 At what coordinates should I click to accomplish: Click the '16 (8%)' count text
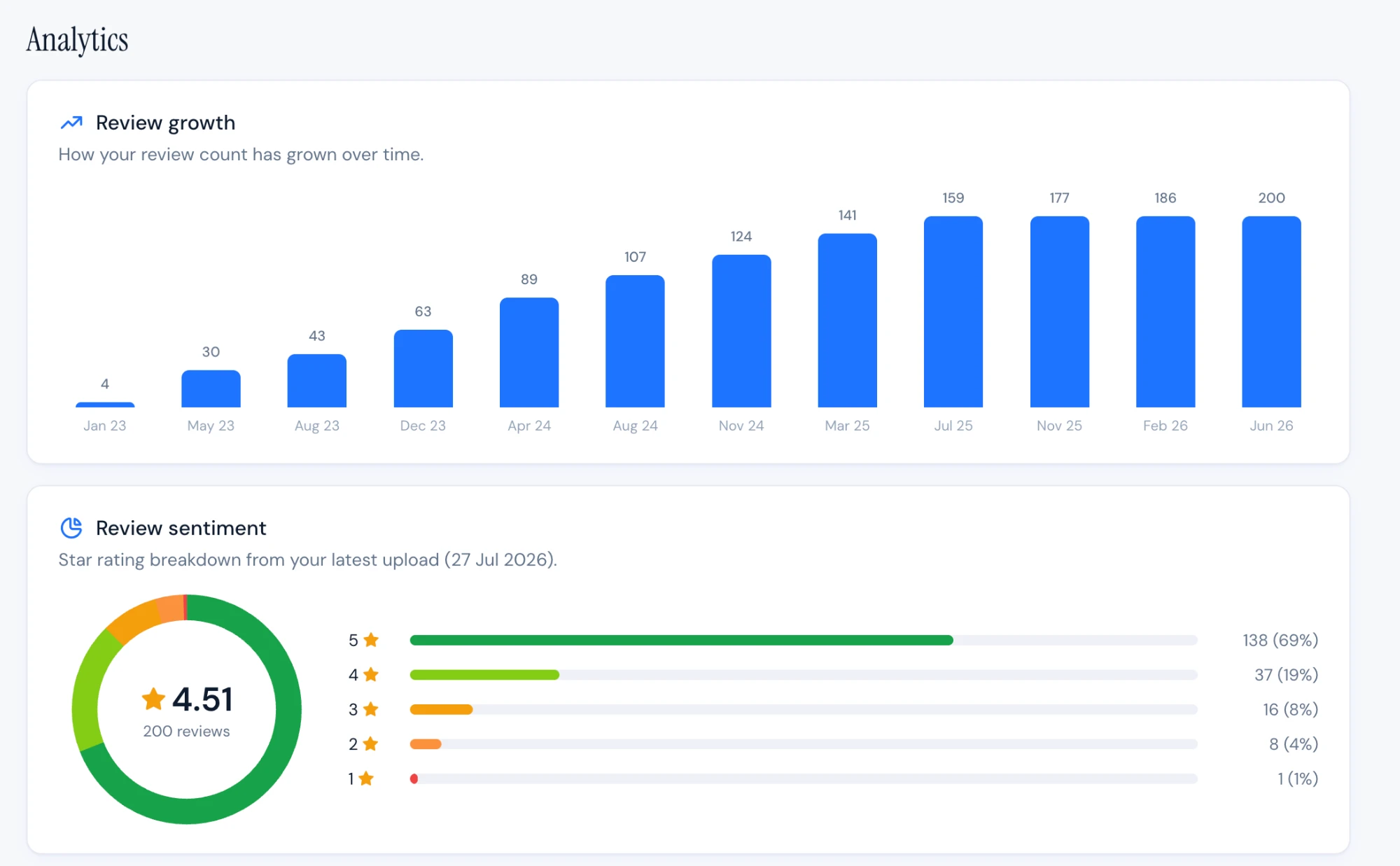tap(1290, 709)
